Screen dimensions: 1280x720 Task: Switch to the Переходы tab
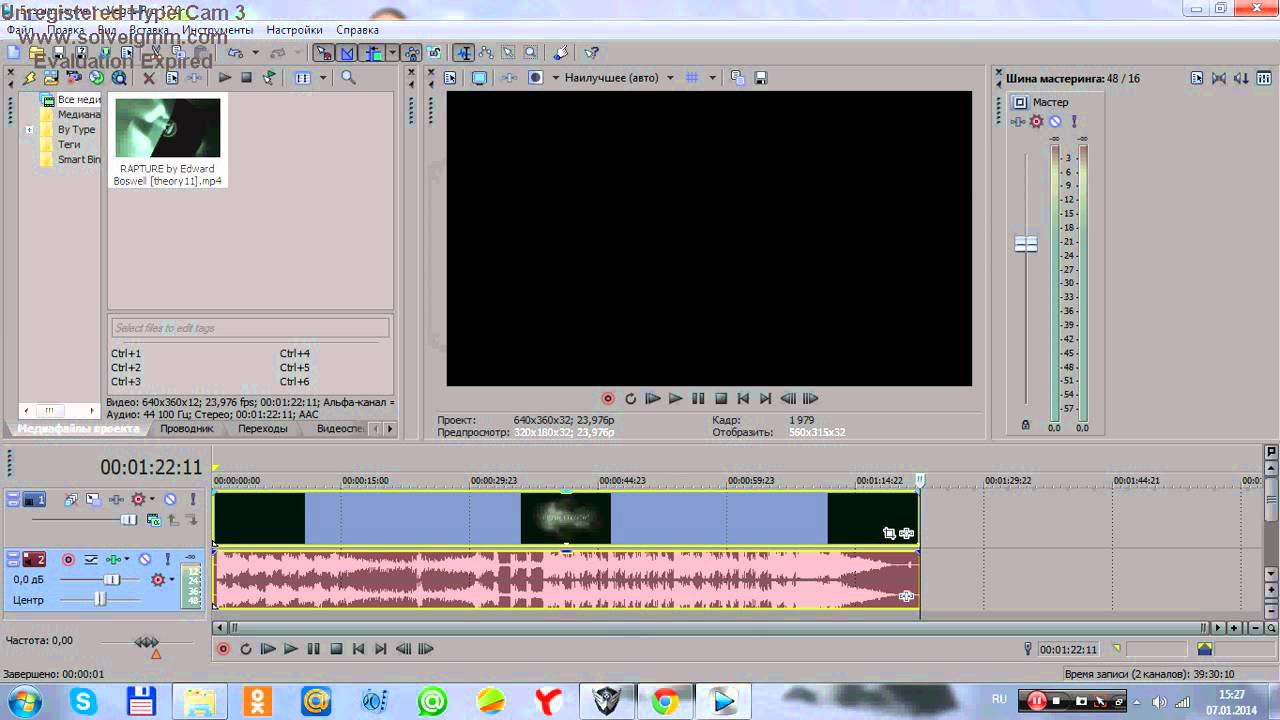click(x=263, y=429)
